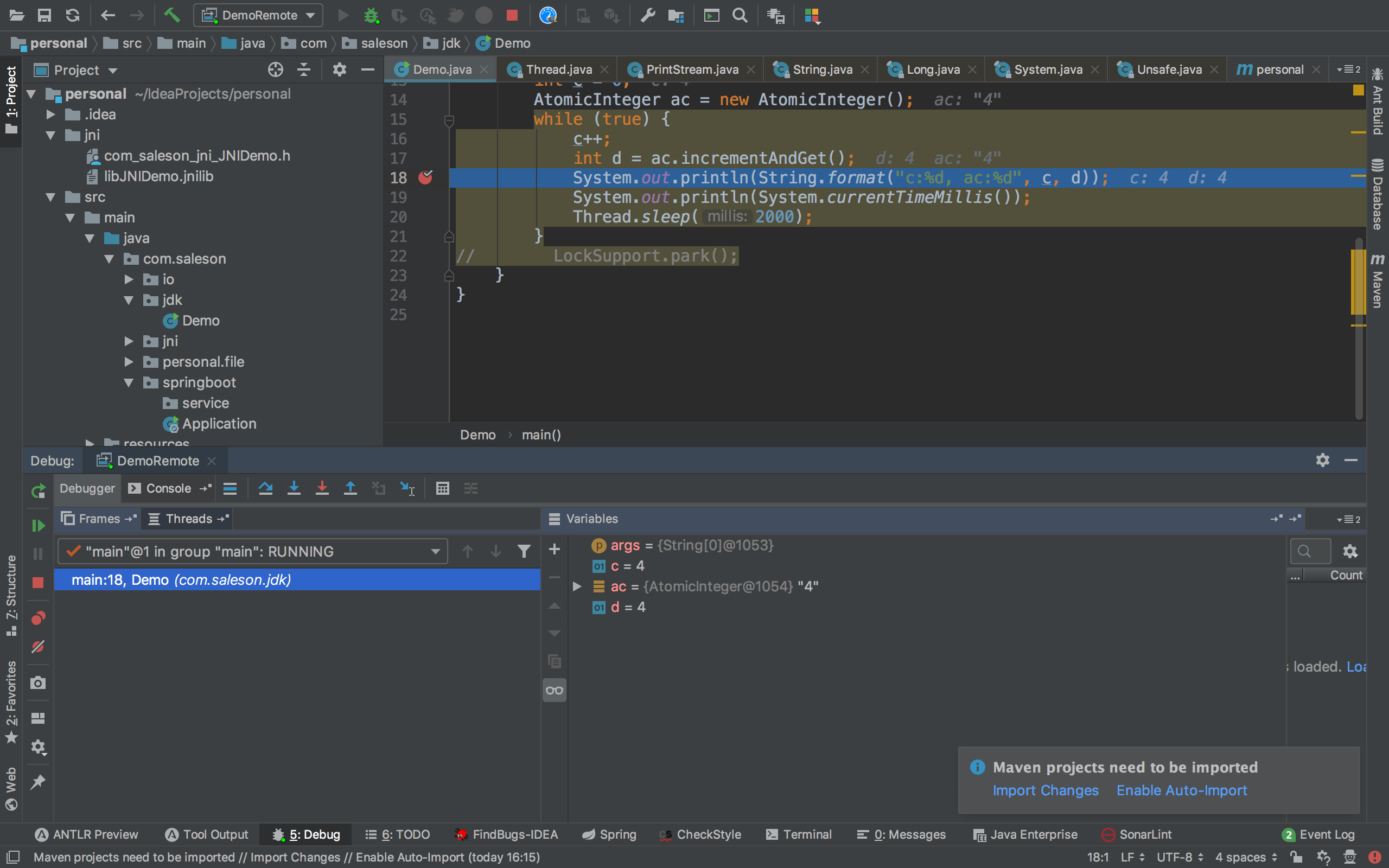Click Resume Program green arrow
This screenshot has height=868, width=1389.
click(x=38, y=525)
